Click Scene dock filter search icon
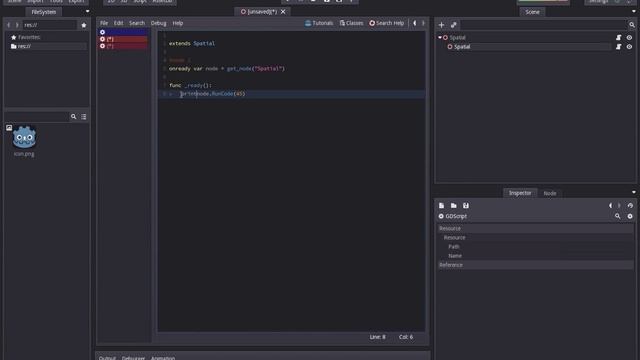 coord(632,25)
